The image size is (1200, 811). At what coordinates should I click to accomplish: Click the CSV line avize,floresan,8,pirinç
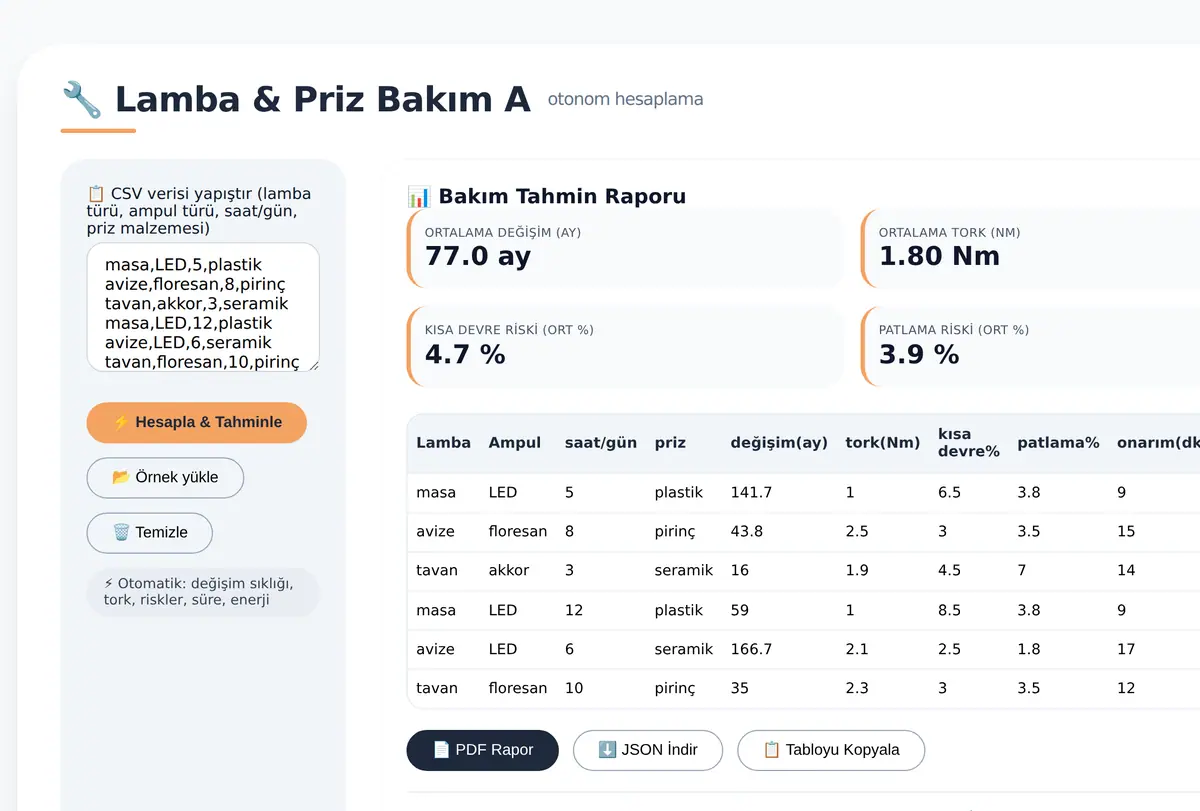pos(195,284)
